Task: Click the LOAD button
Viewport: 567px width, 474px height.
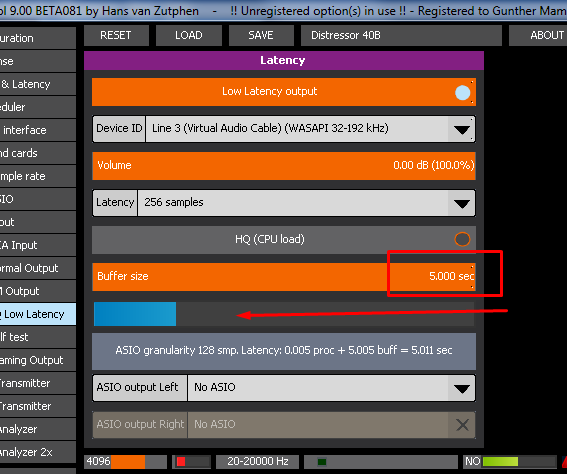Action: click(x=189, y=35)
